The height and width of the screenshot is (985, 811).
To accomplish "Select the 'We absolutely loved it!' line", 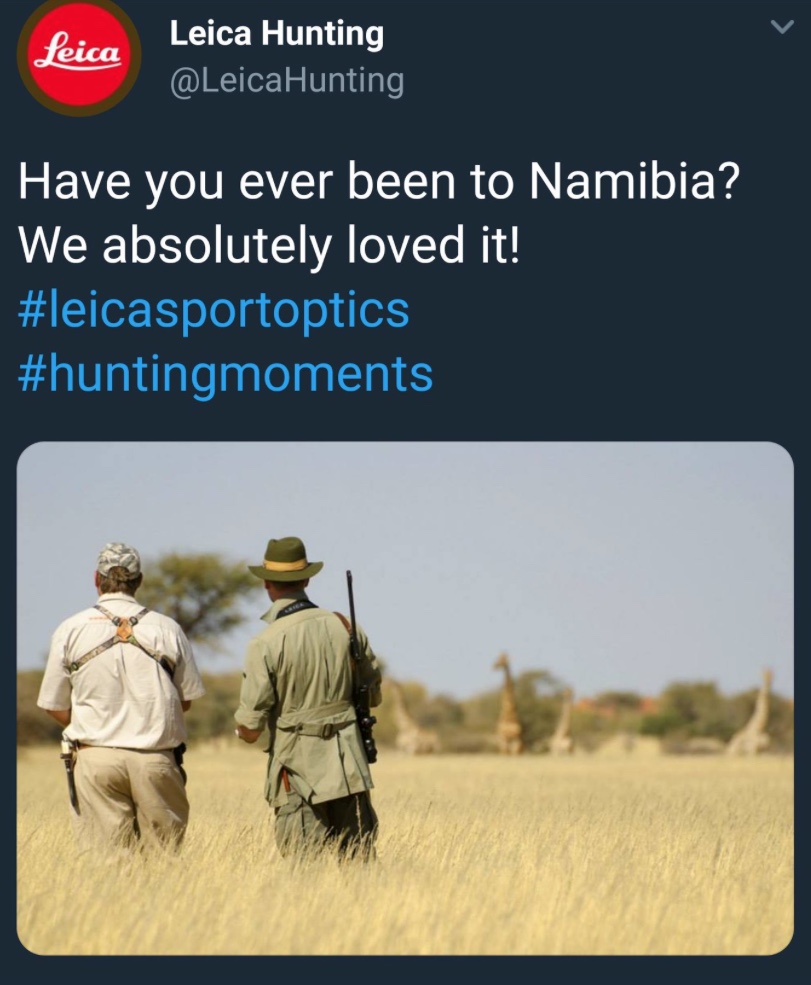I will pyautogui.click(x=270, y=245).
